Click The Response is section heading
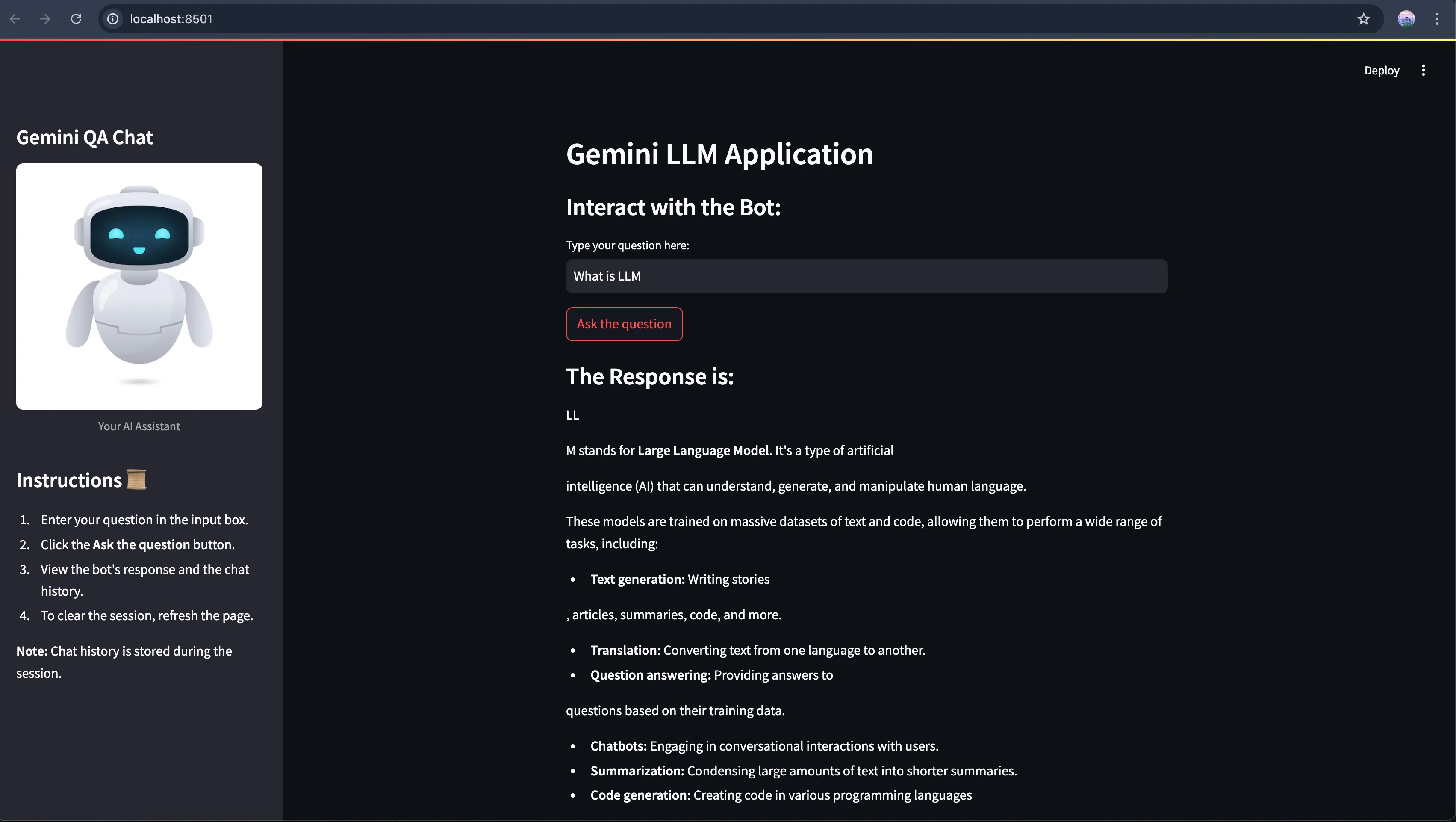This screenshot has height=822, width=1456. pyautogui.click(x=650, y=376)
